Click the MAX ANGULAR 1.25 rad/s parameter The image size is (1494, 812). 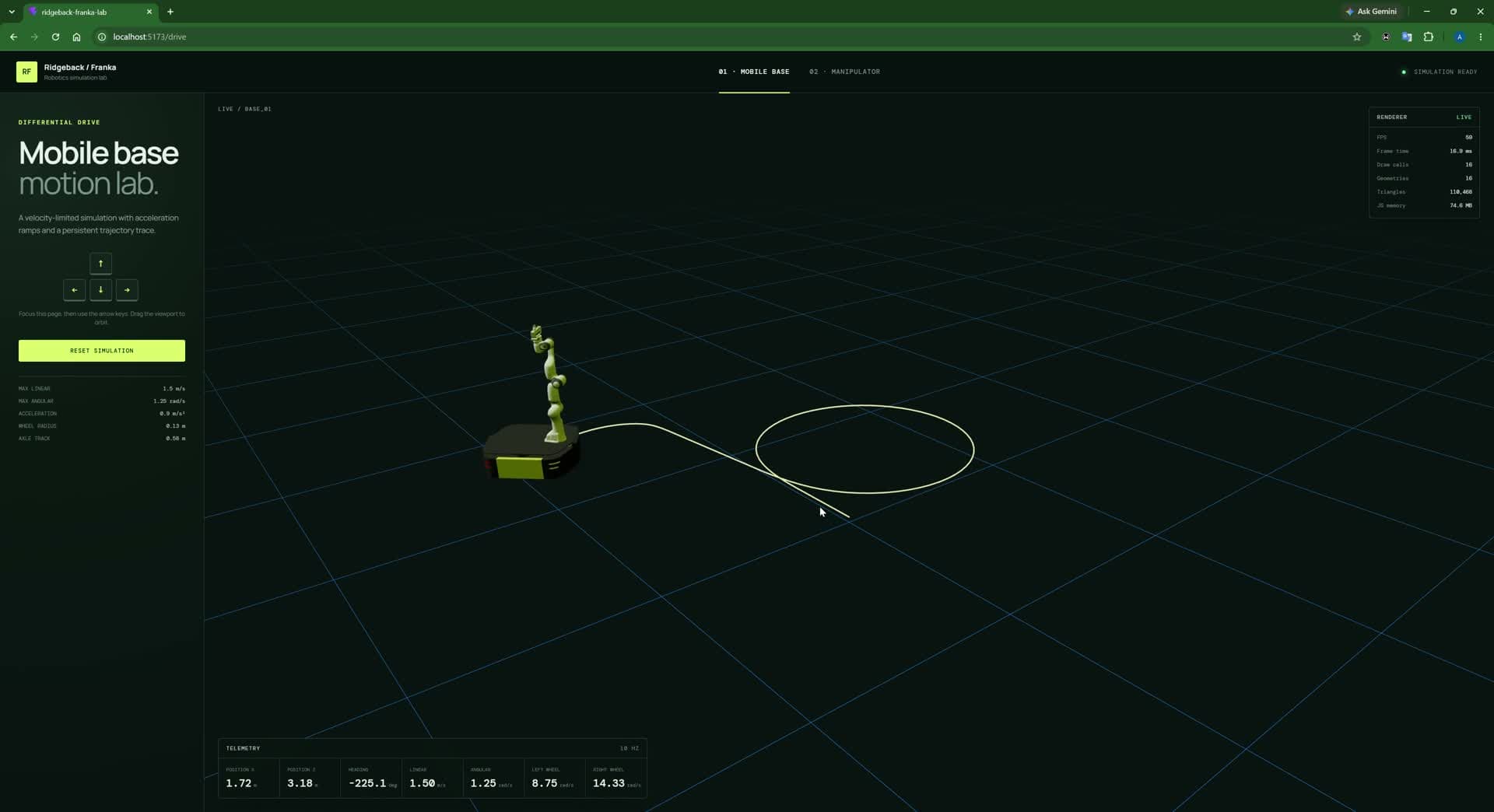102,401
